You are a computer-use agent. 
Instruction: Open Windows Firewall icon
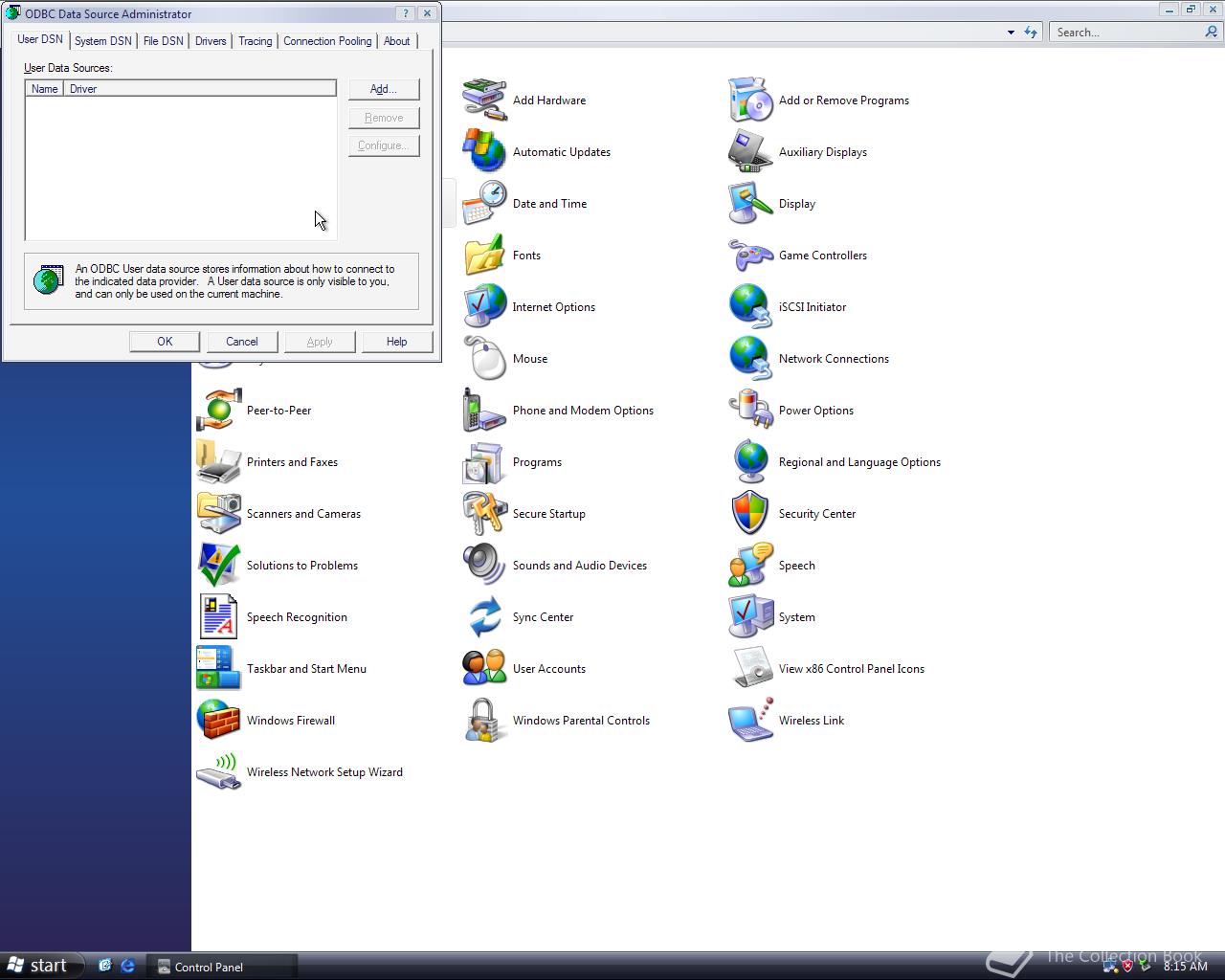click(x=218, y=721)
